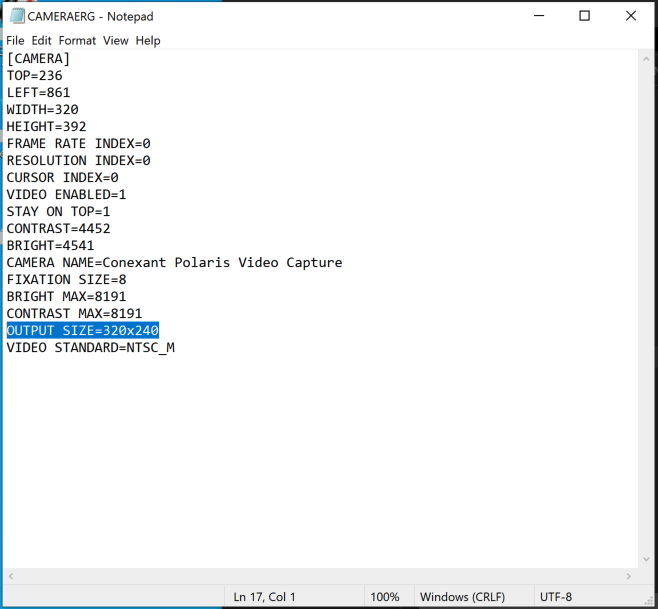This screenshot has width=658, height=609.
Task: Click the CAMERA NAME=Conexant Polaris line
Action: 175,262
